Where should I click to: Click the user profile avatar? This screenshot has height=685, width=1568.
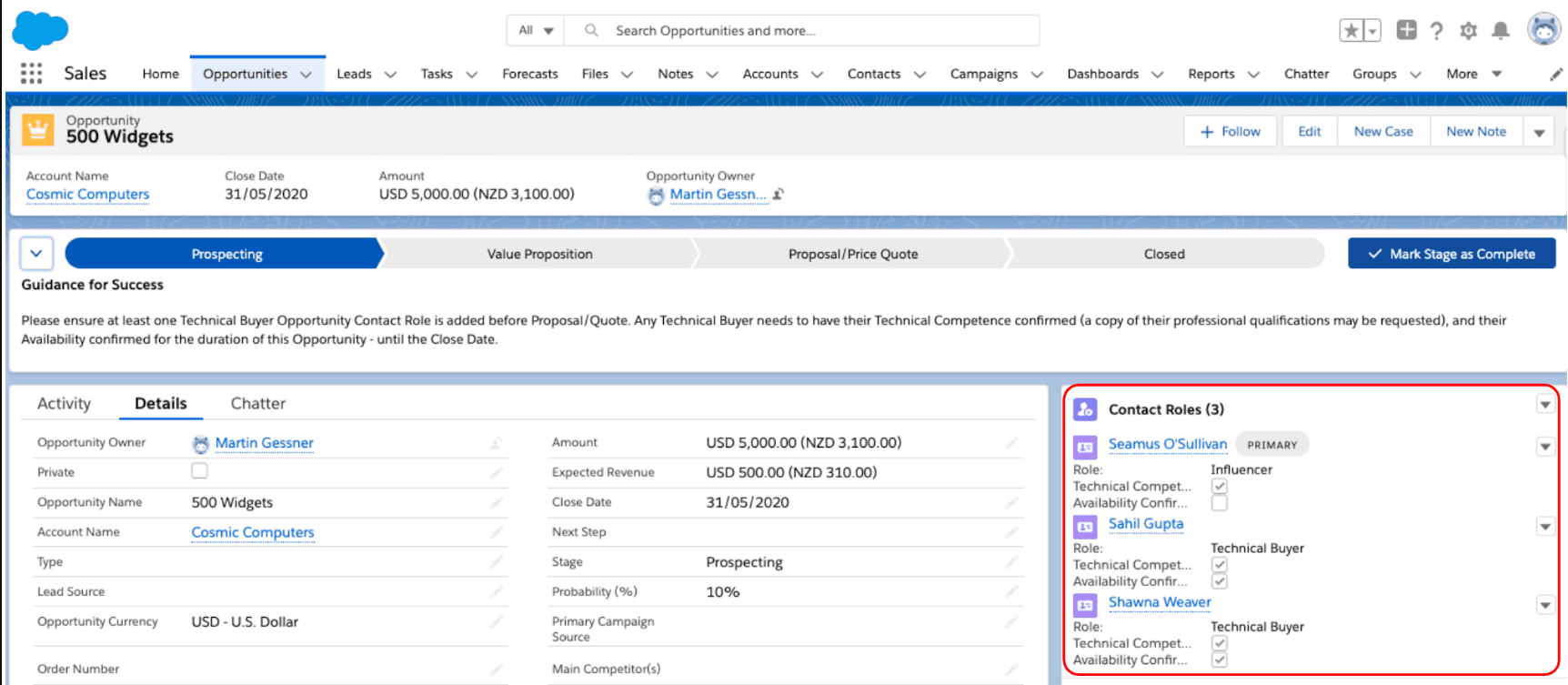tap(1543, 29)
